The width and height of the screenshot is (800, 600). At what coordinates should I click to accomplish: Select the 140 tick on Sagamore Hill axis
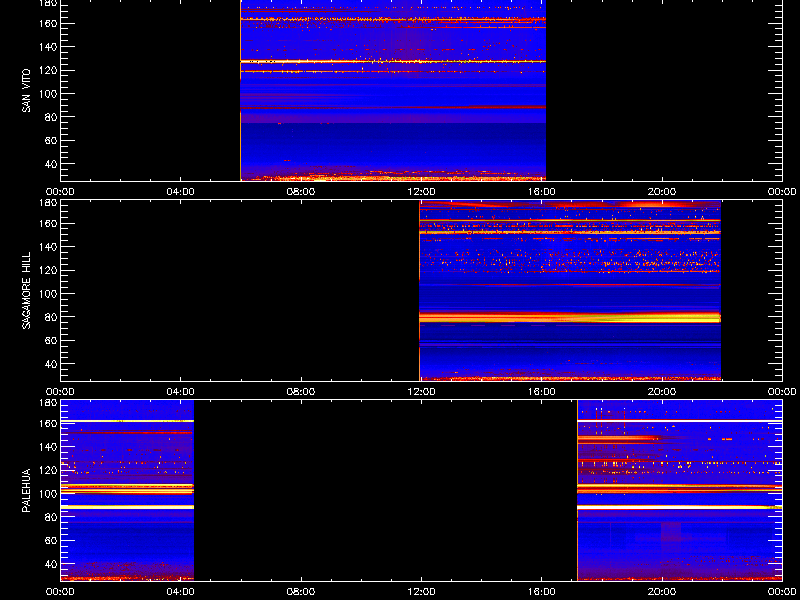point(49,247)
